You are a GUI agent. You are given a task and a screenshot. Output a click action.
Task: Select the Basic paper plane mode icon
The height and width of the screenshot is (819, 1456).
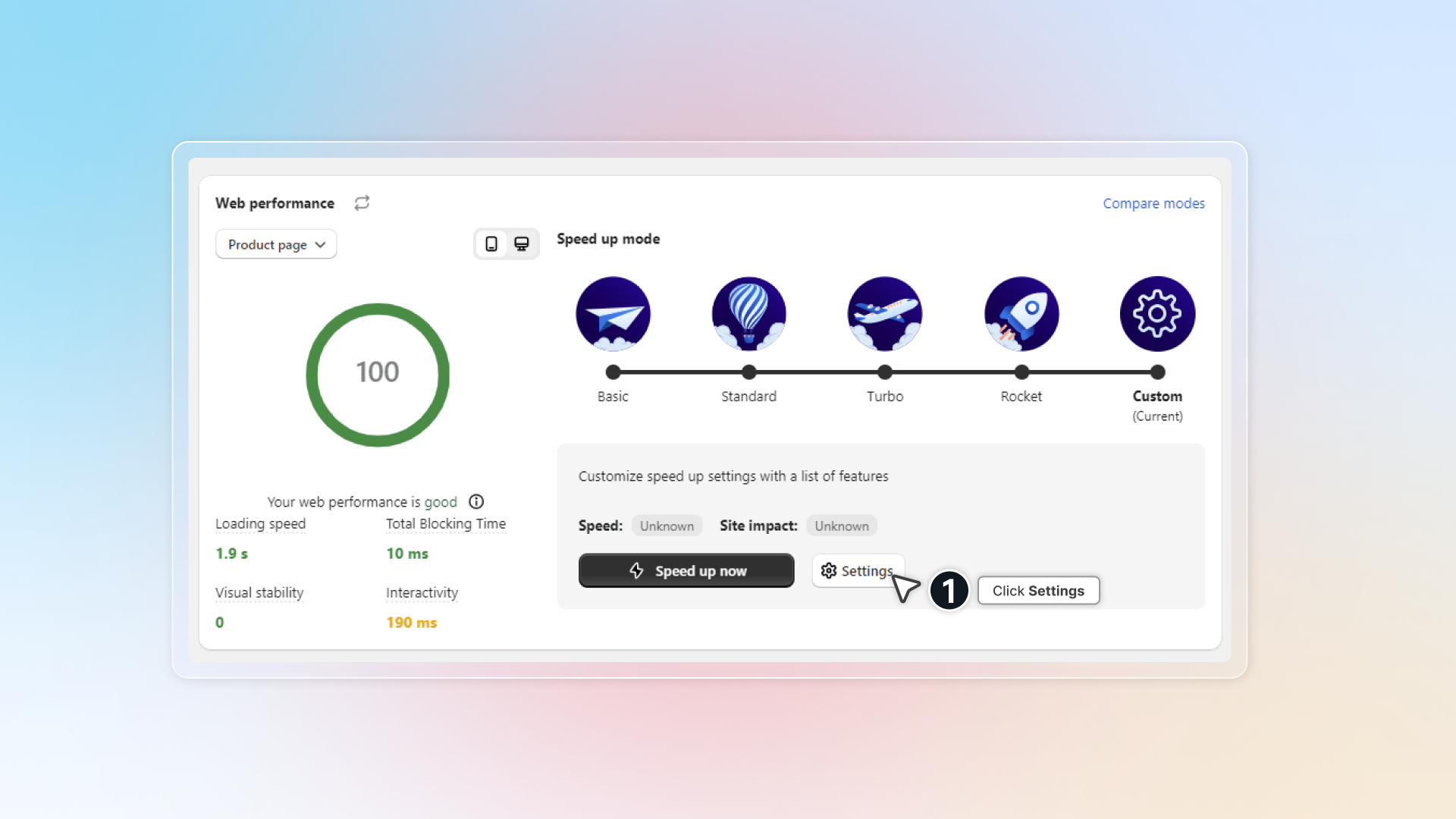coord(613,314)
